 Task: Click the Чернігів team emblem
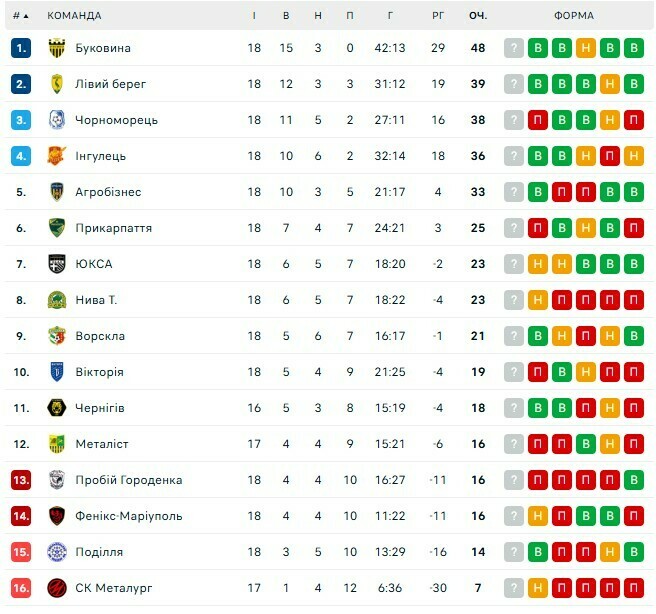coord(57,408)
